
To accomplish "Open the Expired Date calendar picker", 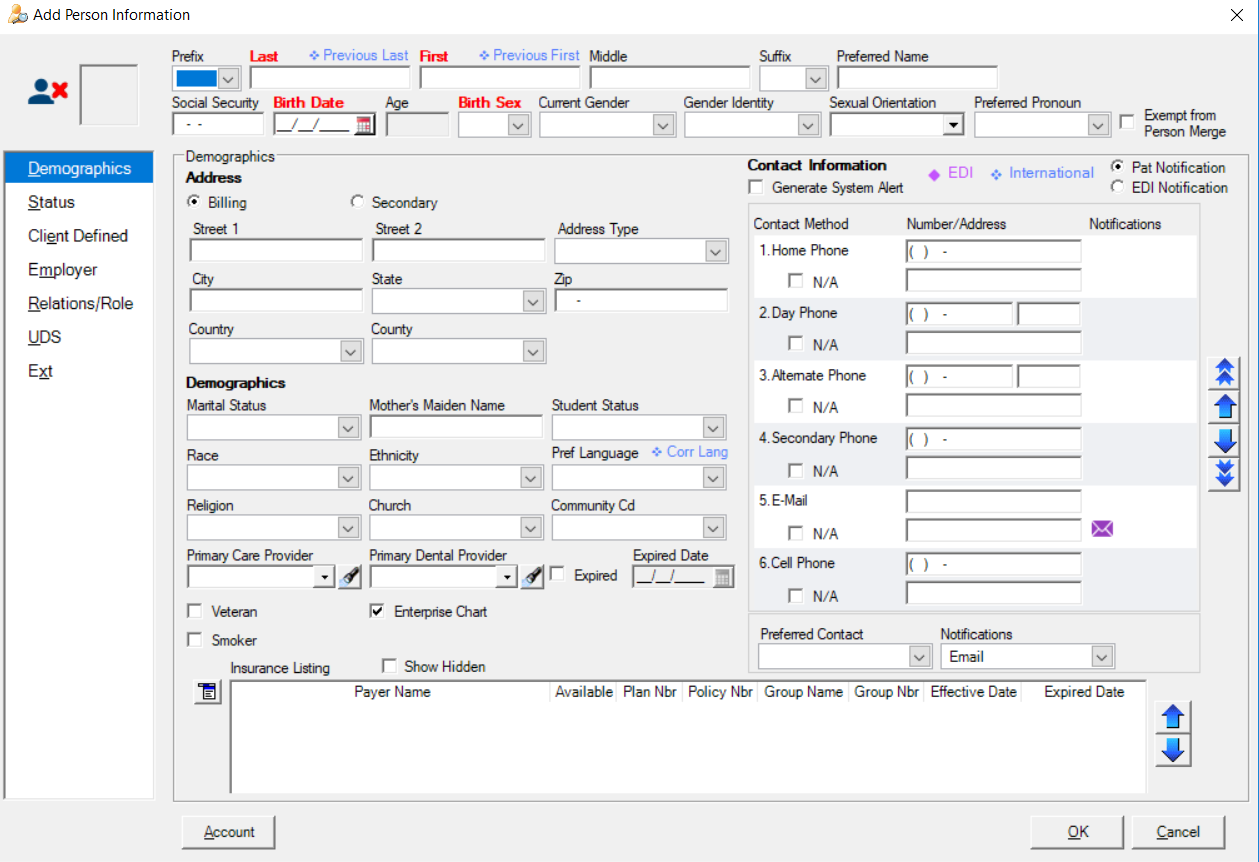I will pos(723,576).
